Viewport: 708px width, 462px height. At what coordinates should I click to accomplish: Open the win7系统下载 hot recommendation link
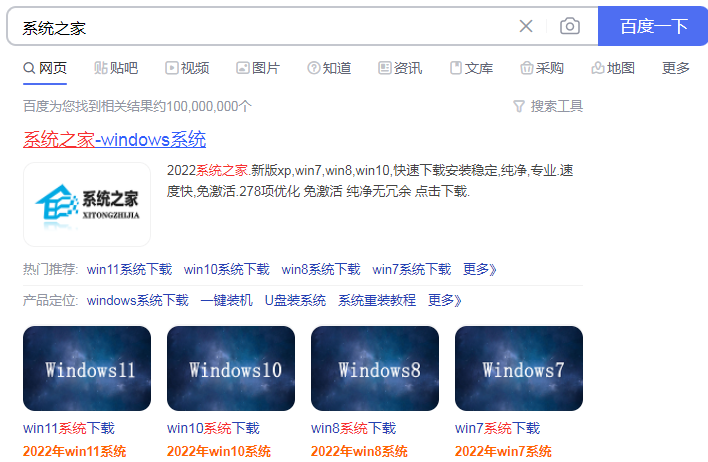point(411,270)
